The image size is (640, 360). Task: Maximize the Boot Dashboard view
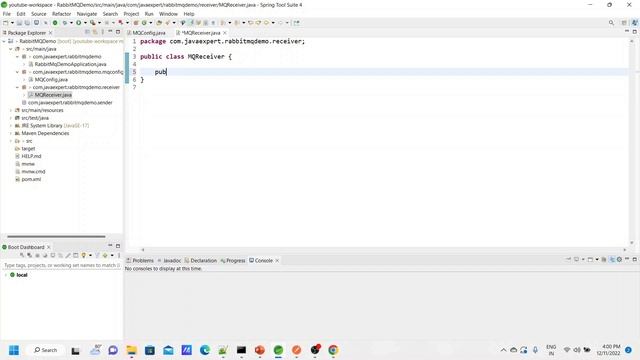point(118,246)
